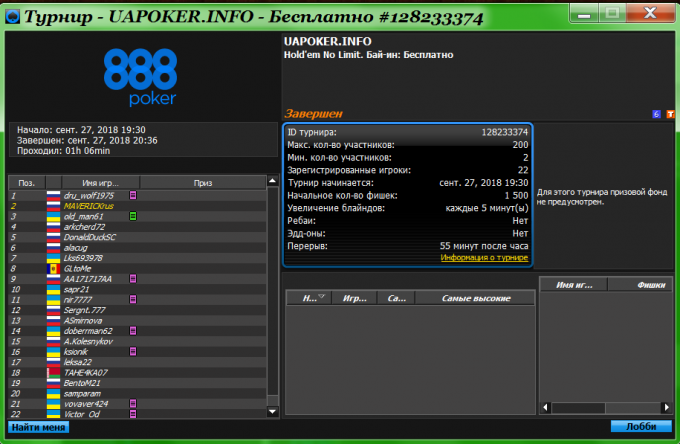Click the orange 'T' icon at the panel edge

coord(670,114)
